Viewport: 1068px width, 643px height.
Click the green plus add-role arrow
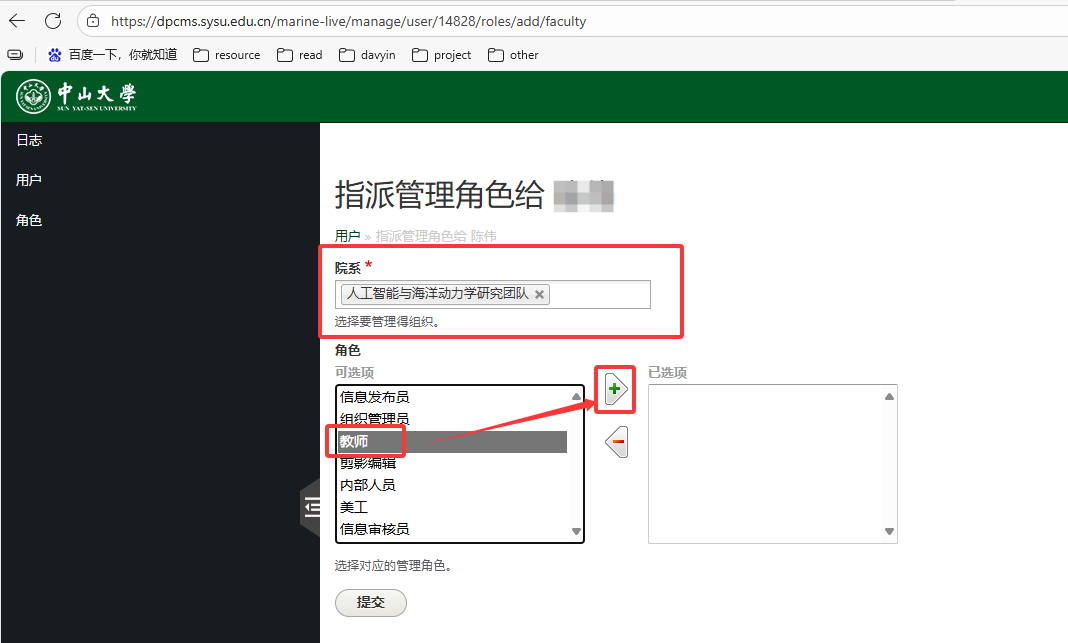pos(616,390)
